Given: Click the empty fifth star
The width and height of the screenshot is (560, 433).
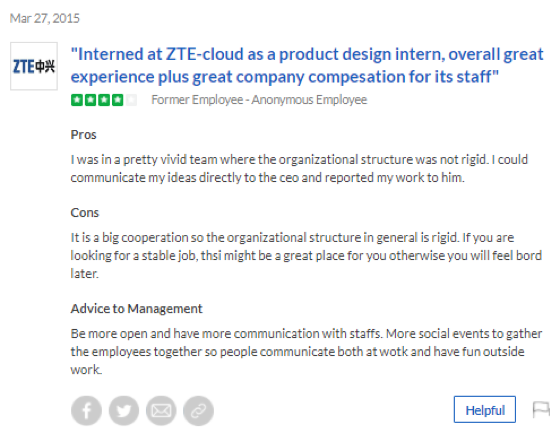Looking at the screenshot, I should pyautogui.click(x=131, y=100).
